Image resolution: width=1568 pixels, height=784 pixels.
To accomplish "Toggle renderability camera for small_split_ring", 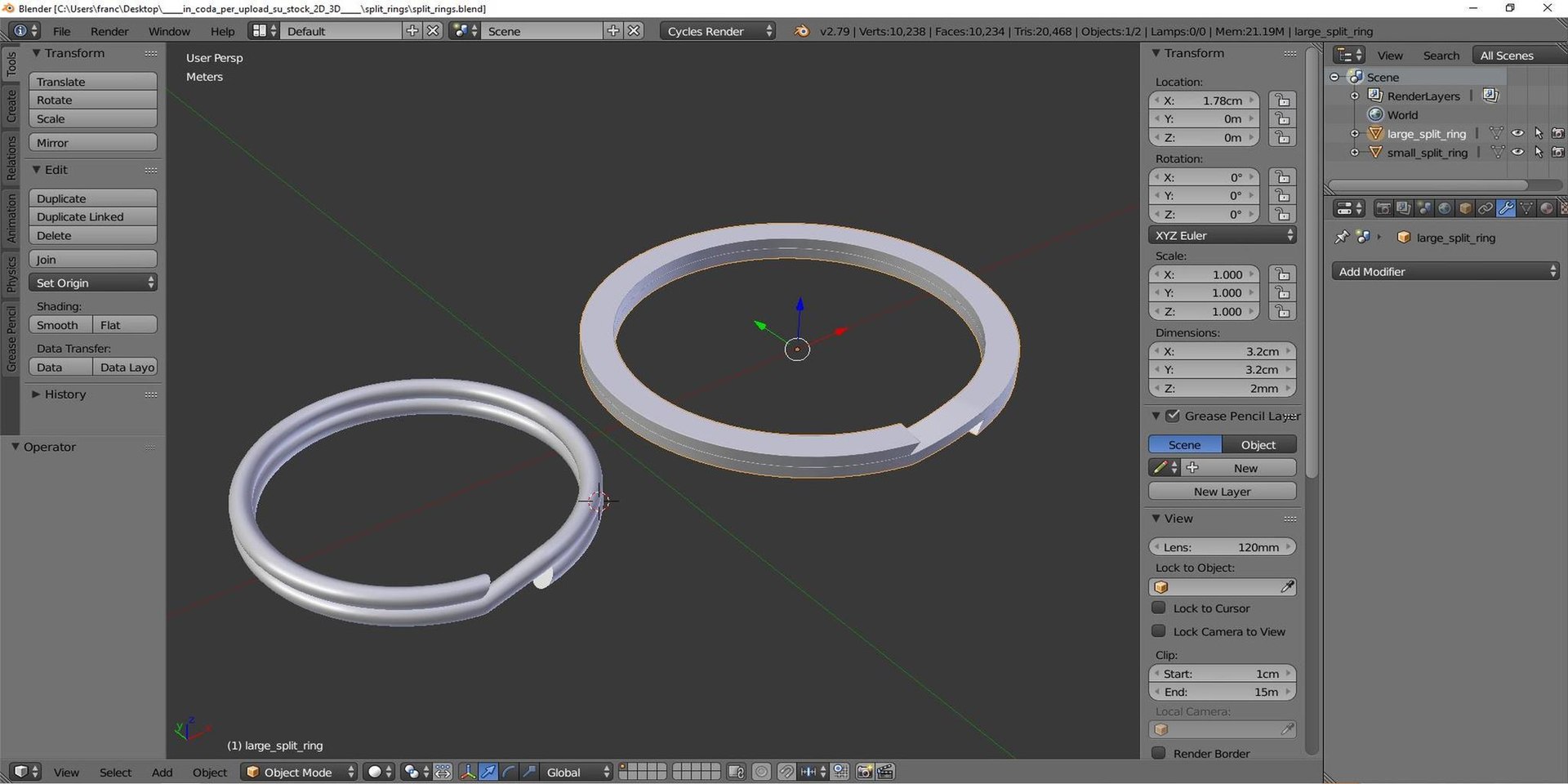I will [x=1558, y=152].
